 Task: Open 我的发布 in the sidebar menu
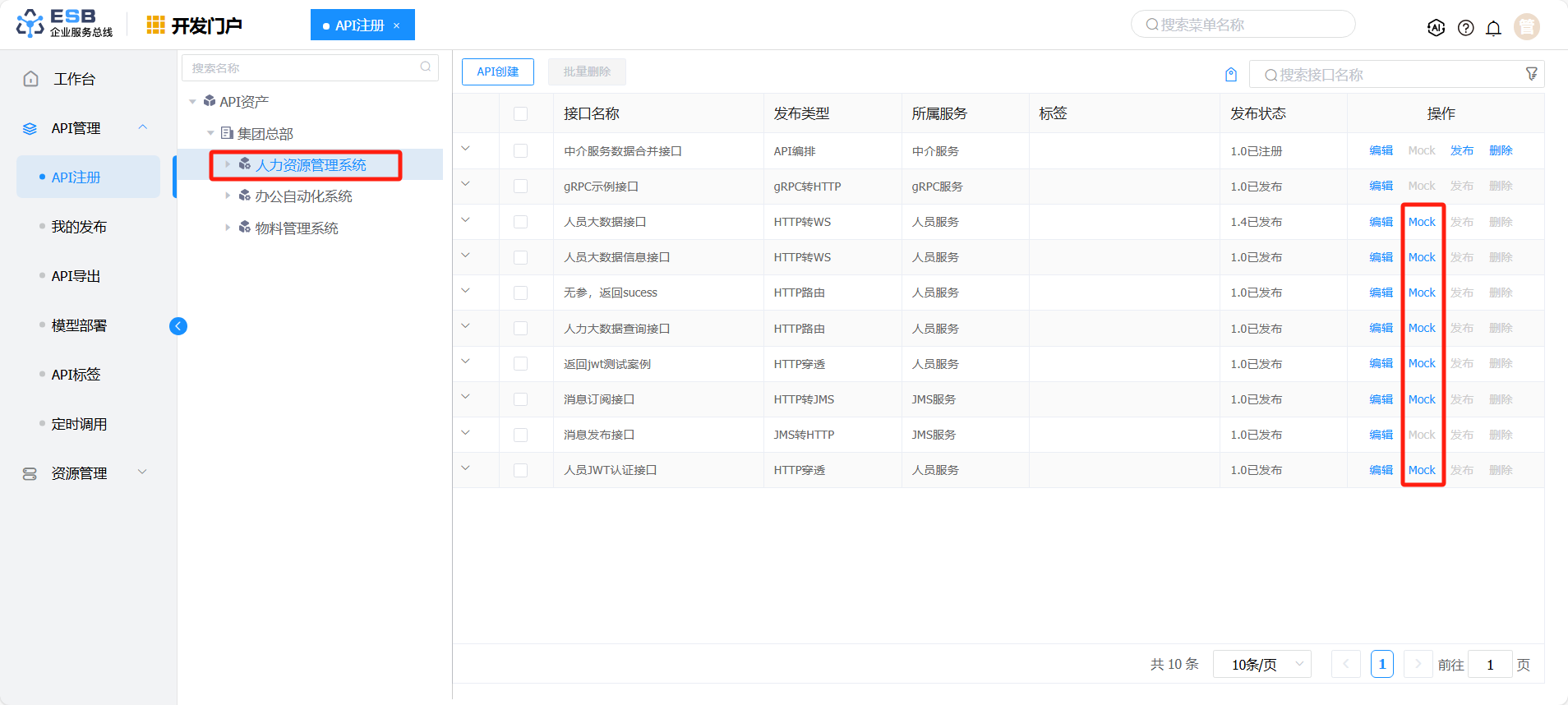tap(79, 227)
